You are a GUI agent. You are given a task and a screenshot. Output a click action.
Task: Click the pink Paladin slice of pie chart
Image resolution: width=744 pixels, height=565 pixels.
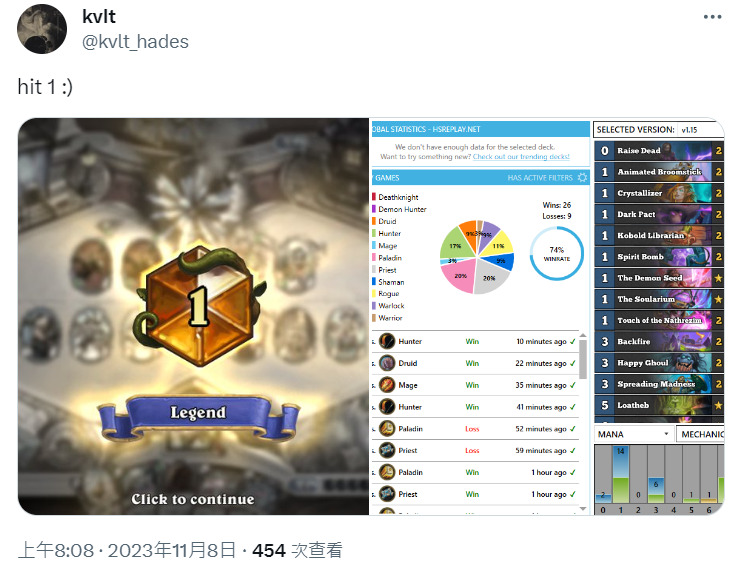(458, 275)
